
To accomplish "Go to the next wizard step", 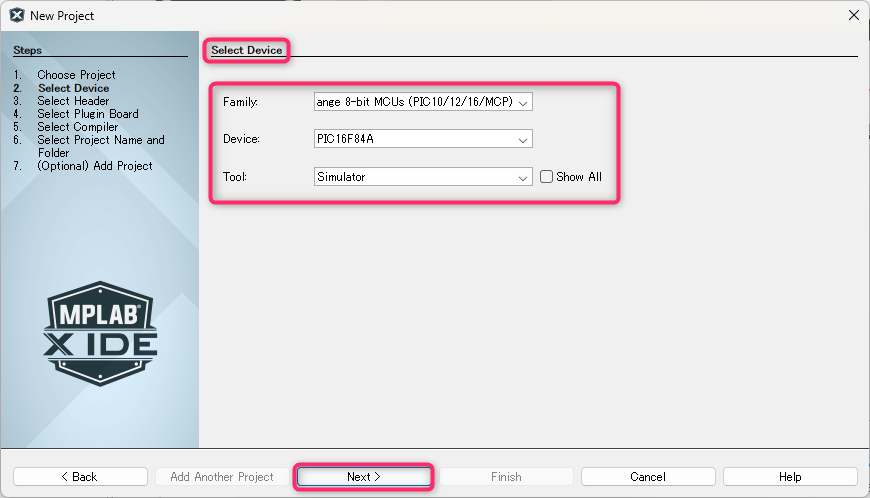I will (363, 477).
